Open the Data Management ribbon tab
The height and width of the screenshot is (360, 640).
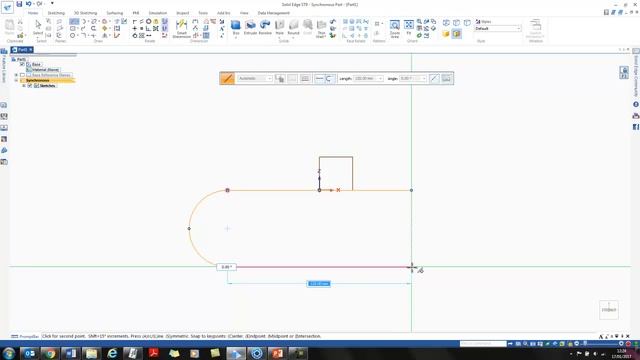tap(273, 13)
